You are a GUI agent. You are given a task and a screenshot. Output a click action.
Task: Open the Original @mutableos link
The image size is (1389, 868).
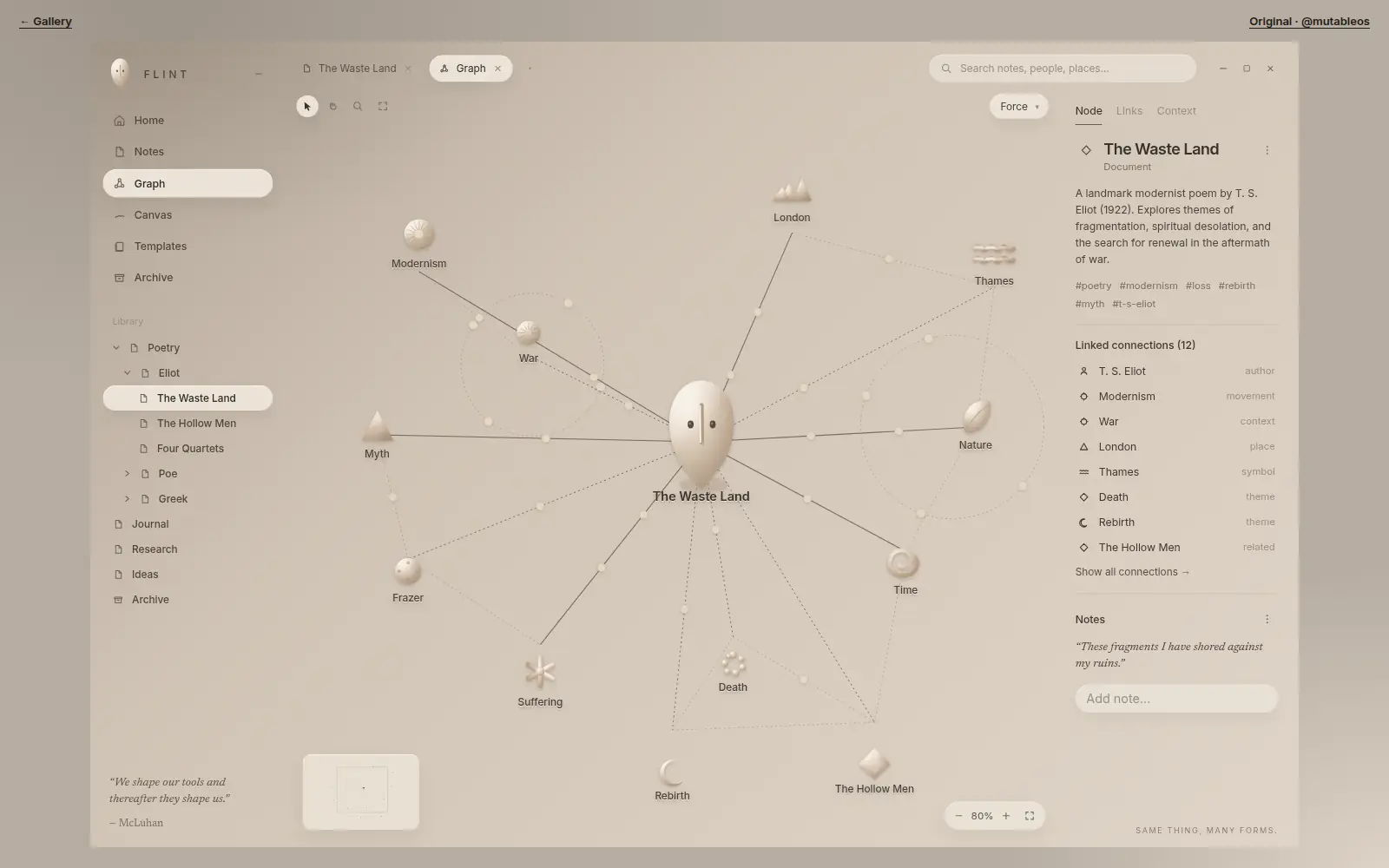tap(1309, 22)
